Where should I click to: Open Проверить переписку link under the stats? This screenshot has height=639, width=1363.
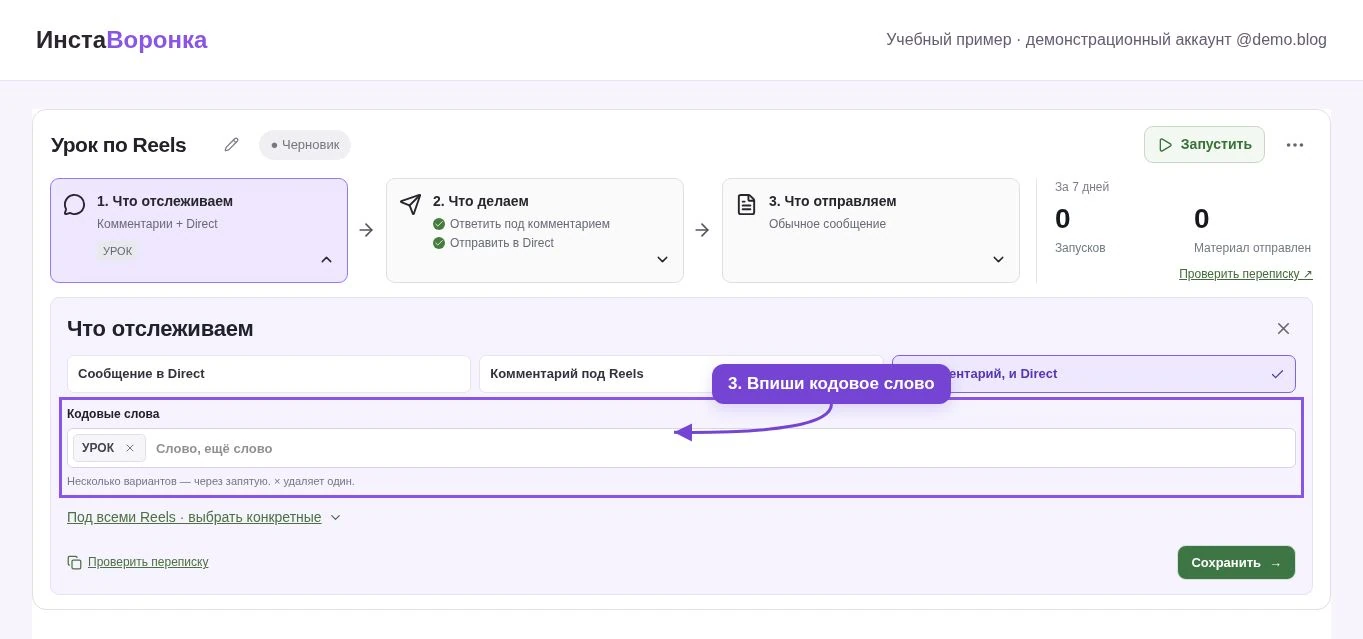1246,274
